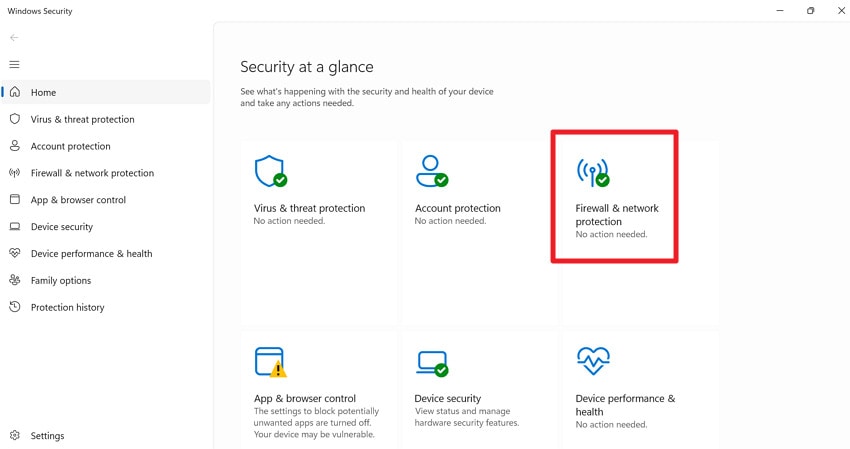Click 'No action needed' under Virus & threat protection
The image size is (850, 449).
coord(289,221)
